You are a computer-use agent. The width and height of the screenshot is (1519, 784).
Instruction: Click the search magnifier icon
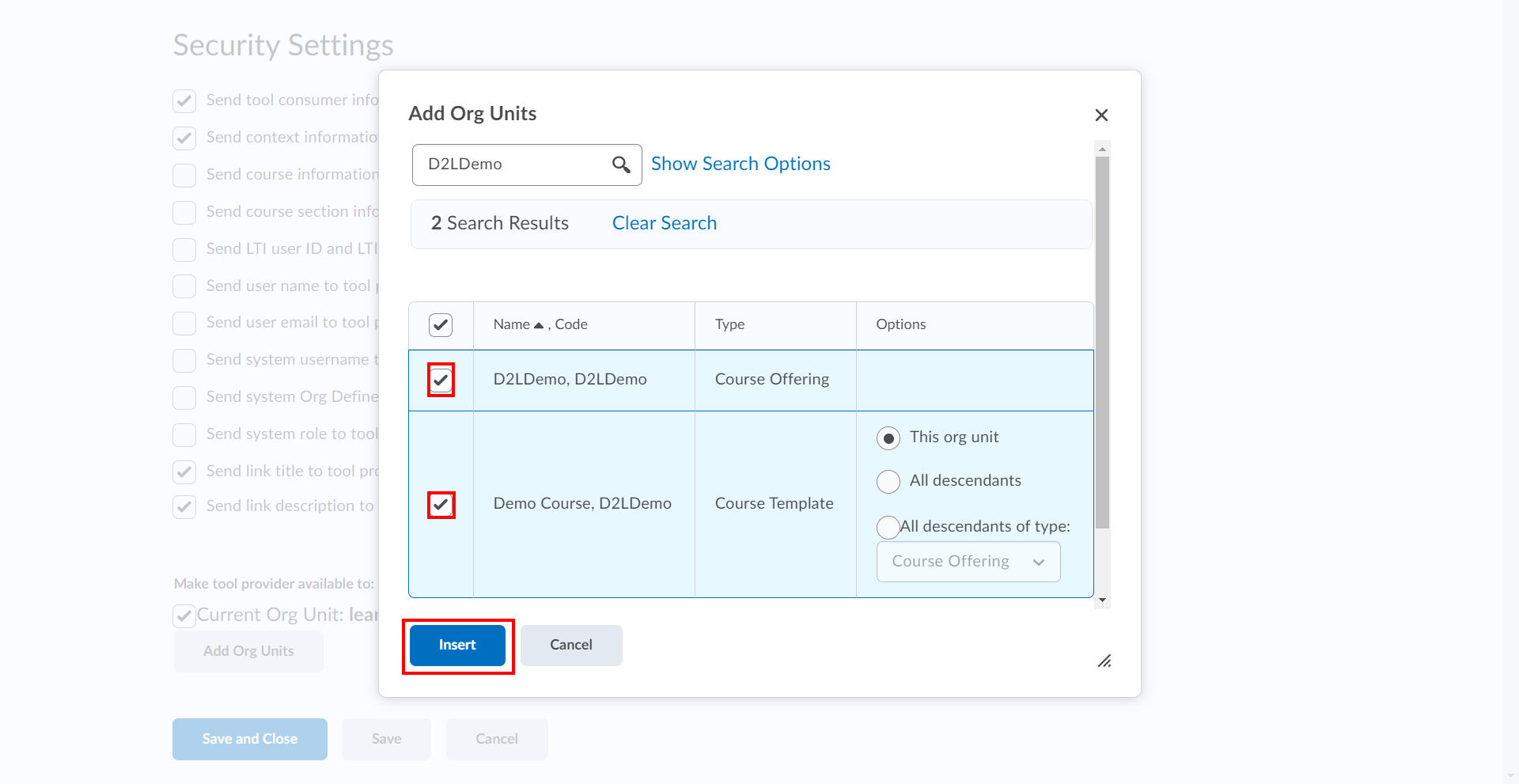click(x=621, y=165)
